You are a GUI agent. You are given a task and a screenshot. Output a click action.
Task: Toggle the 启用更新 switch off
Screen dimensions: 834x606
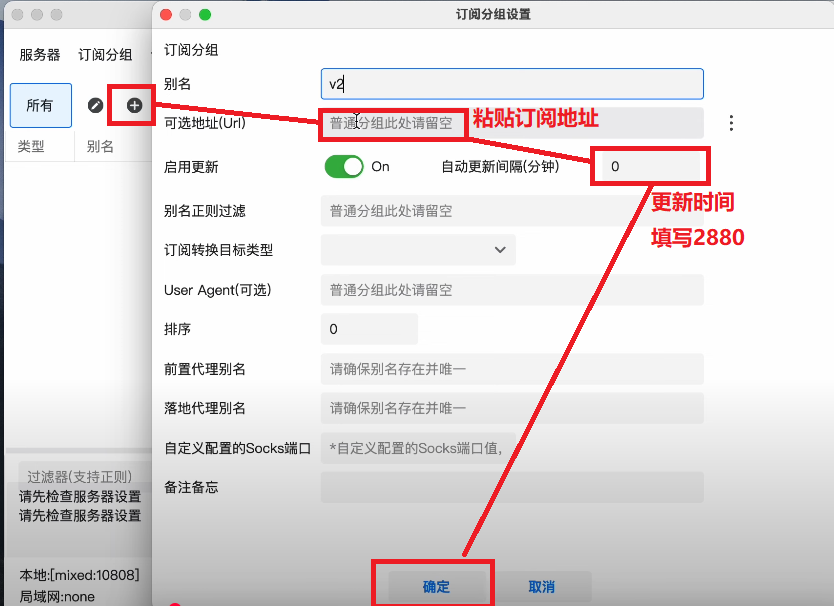click(344, 167)
